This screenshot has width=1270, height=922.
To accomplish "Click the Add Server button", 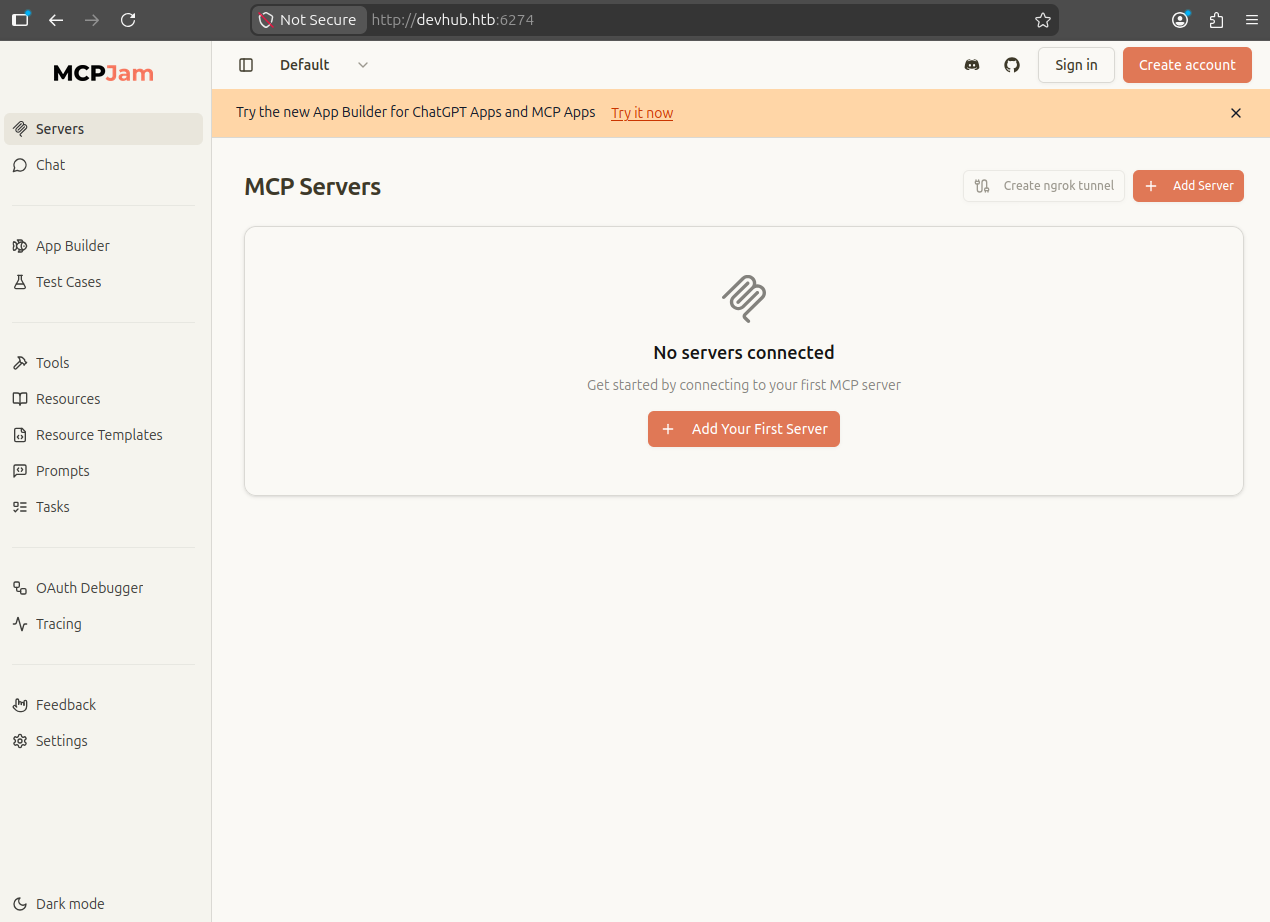I will 1188,186.
